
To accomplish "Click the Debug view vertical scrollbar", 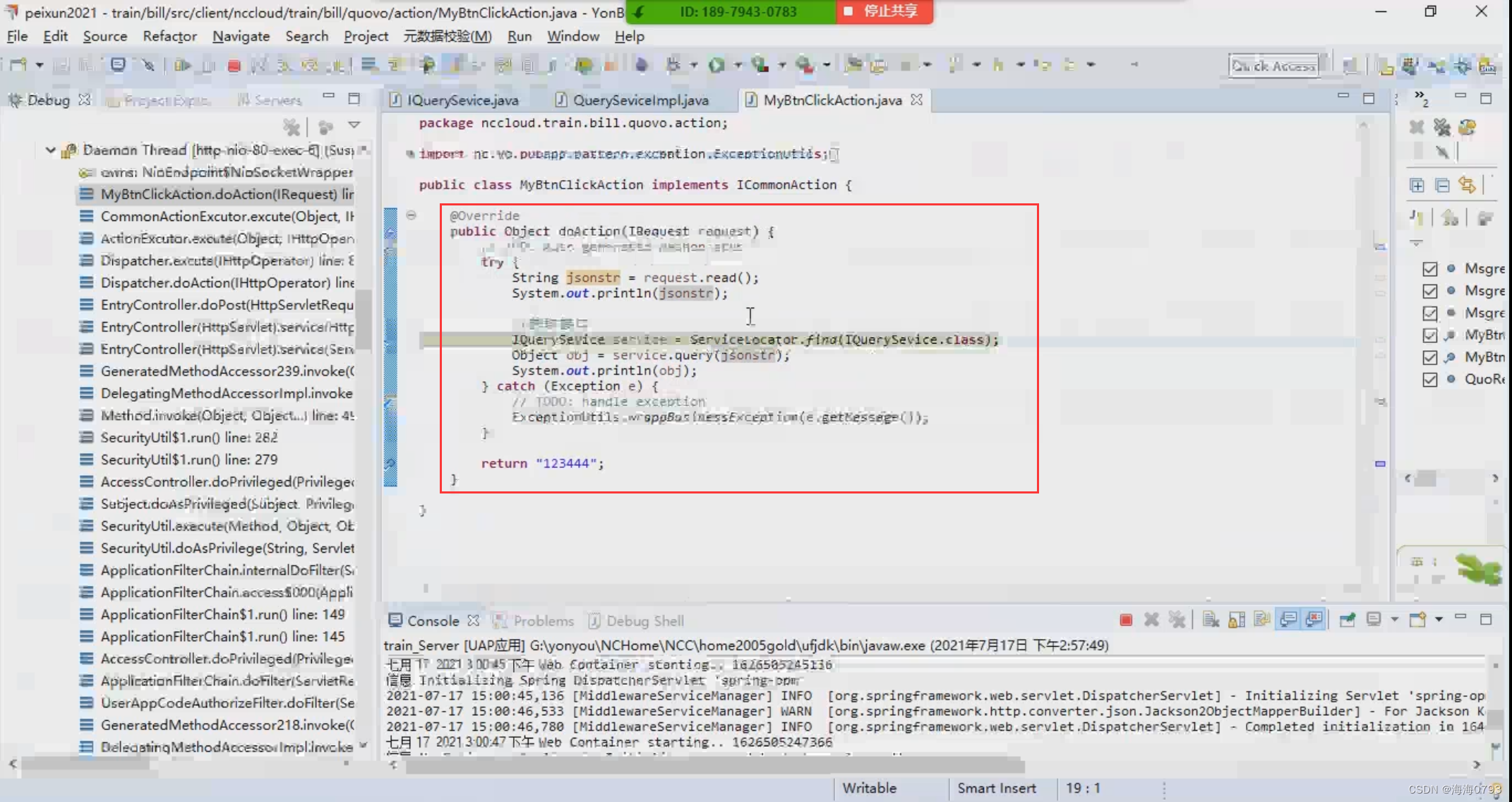I will 364,318.
